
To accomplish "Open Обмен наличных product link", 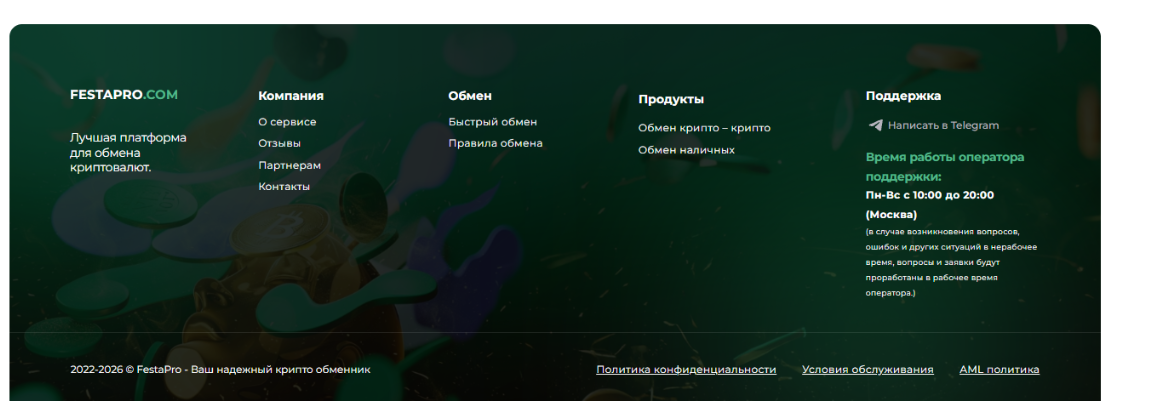I will tap(686, 150).
